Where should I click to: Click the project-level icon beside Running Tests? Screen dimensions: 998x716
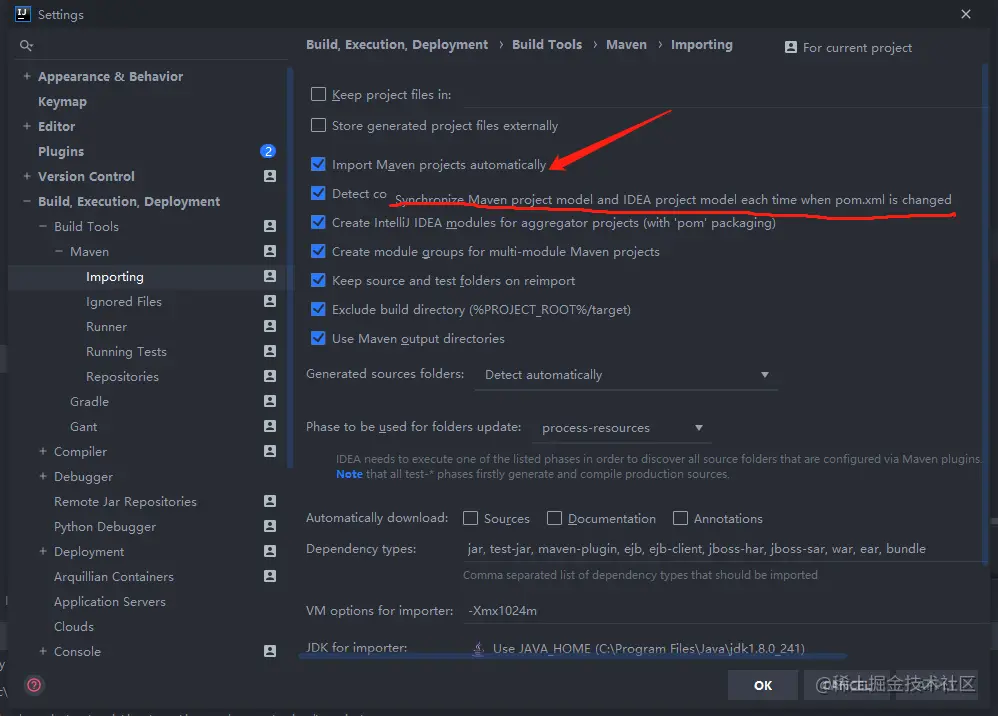click(x=270, y=351)
